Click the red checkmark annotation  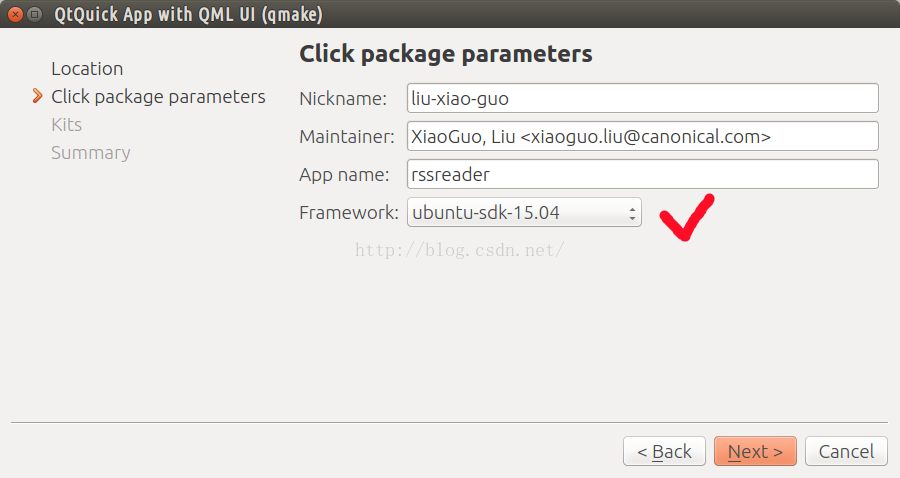(687, 217)
